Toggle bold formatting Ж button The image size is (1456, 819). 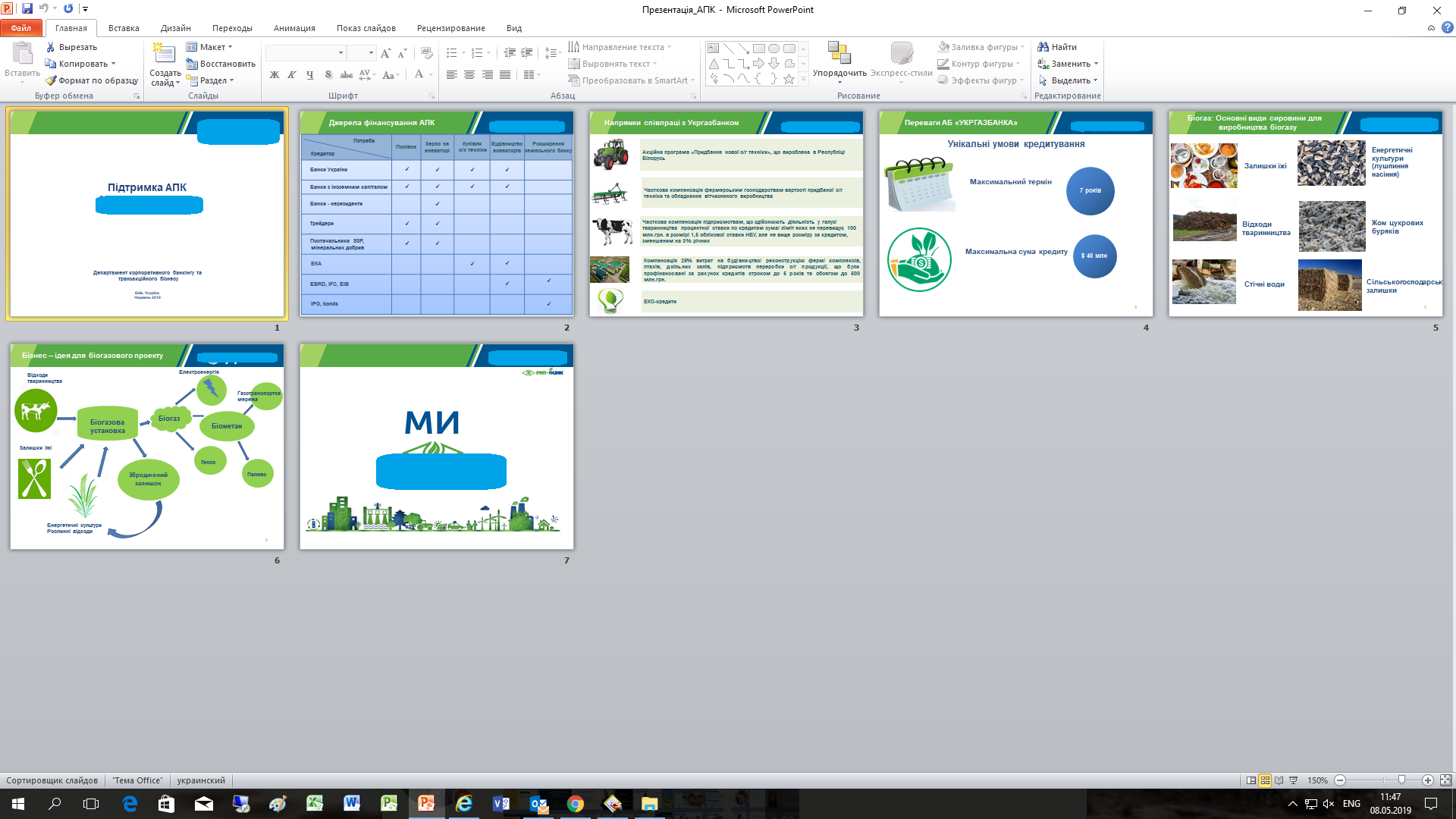pos(275,75)
